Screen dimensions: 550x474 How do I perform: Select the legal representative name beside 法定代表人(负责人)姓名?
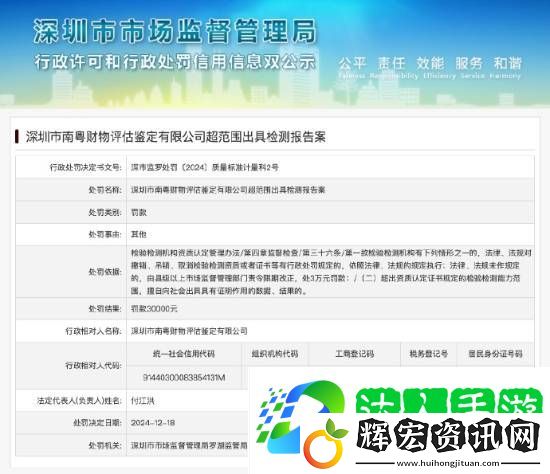point(142,400)
